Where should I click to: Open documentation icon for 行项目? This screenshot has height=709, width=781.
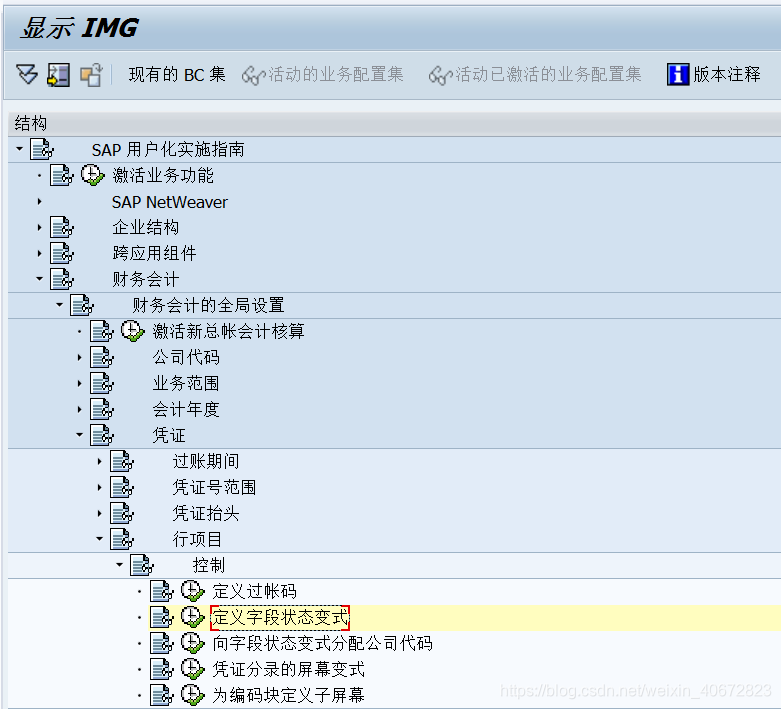point(122,540)
